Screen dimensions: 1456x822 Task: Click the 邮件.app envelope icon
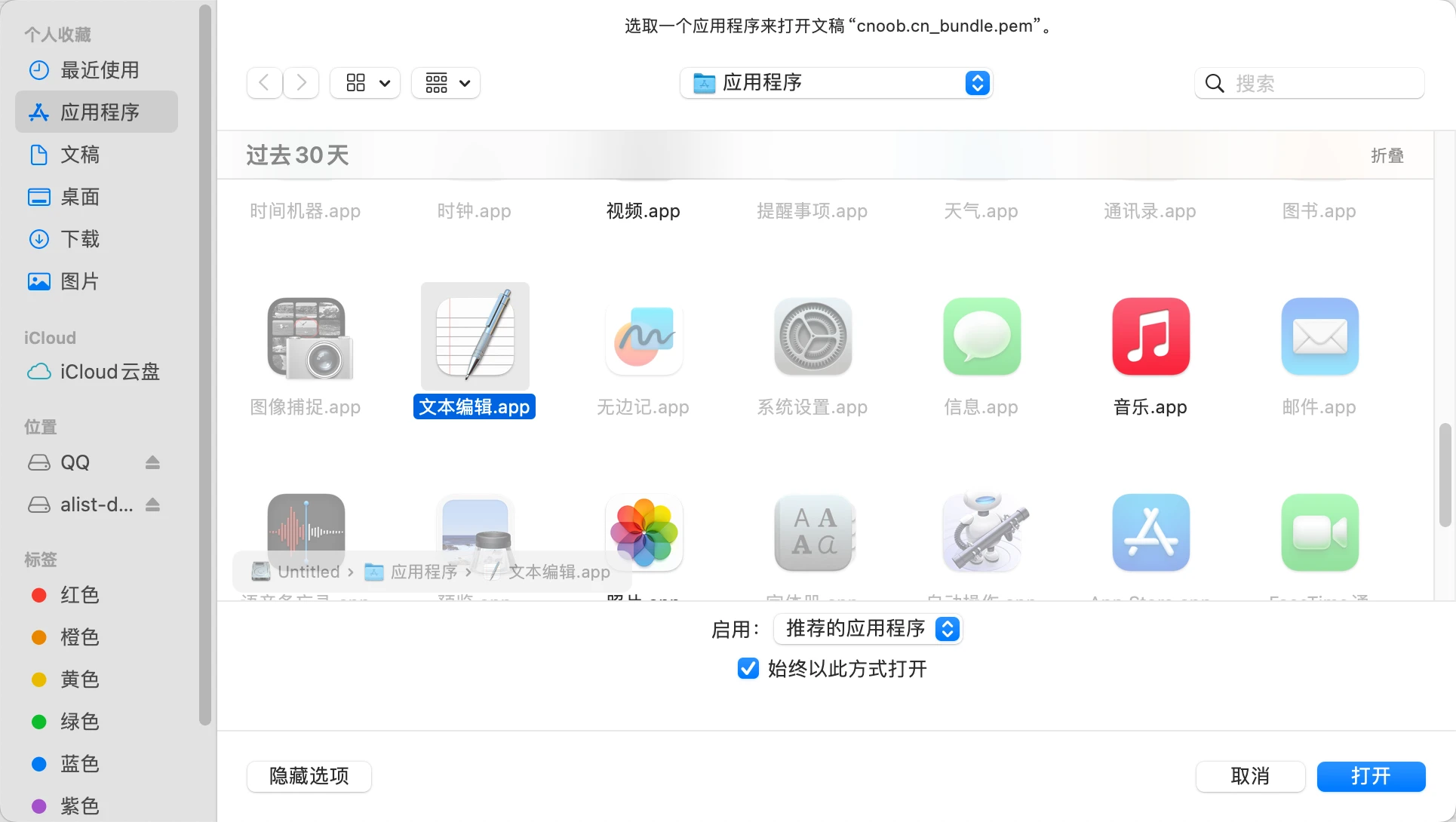[1319, 336]
